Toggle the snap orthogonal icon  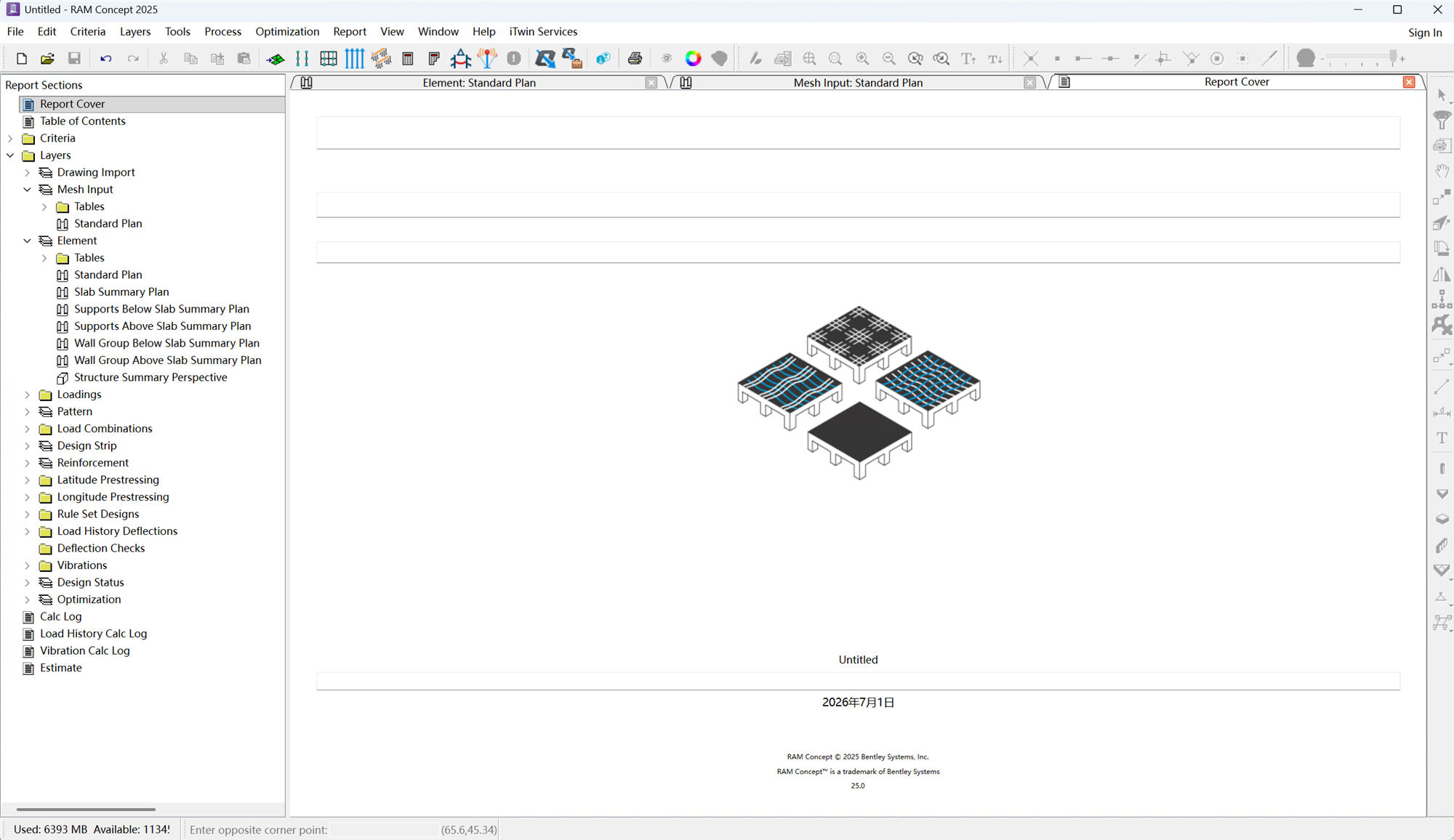click(1163, 59)
